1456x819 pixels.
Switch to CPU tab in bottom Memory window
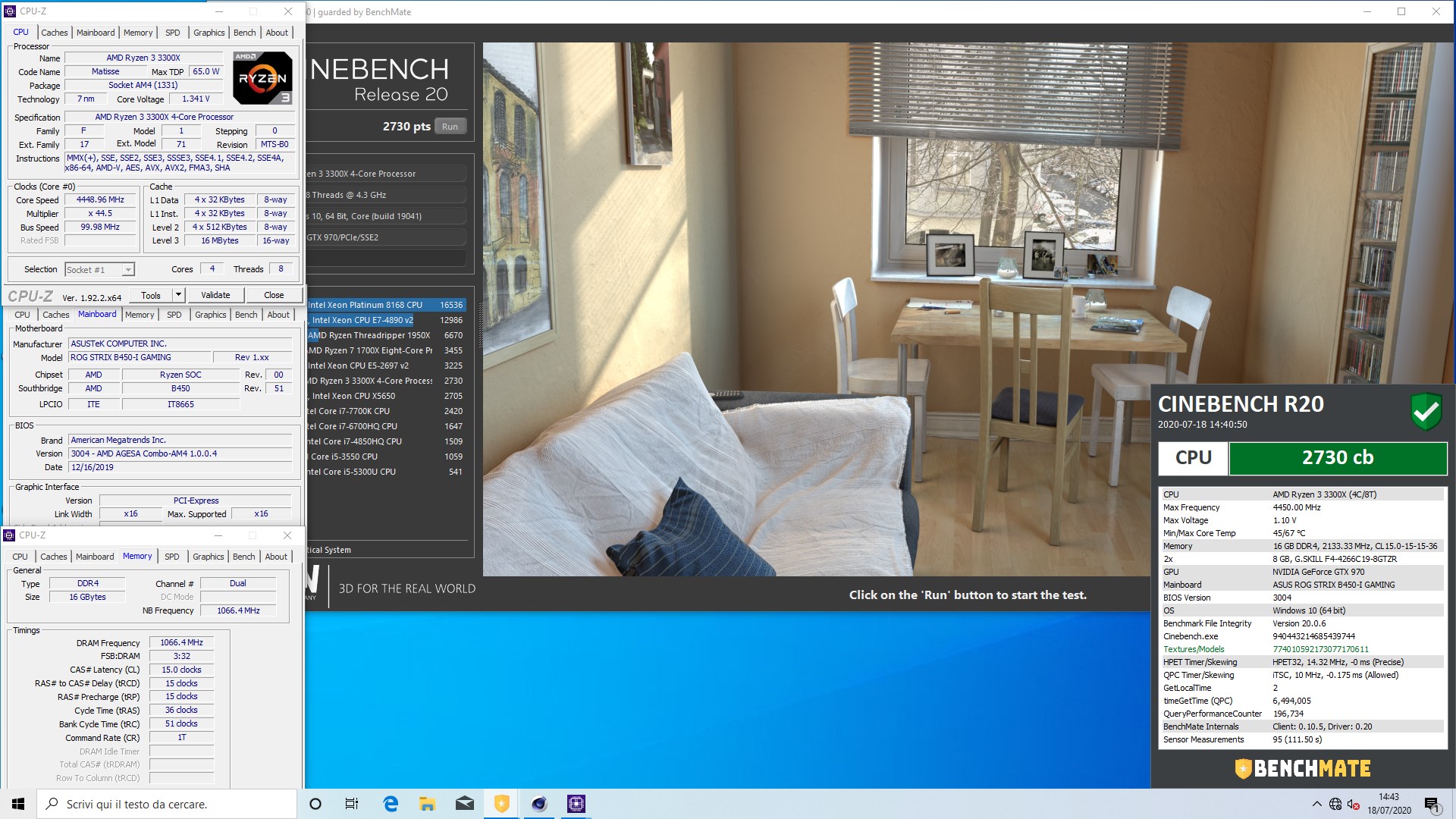click(x=20, y=557)
